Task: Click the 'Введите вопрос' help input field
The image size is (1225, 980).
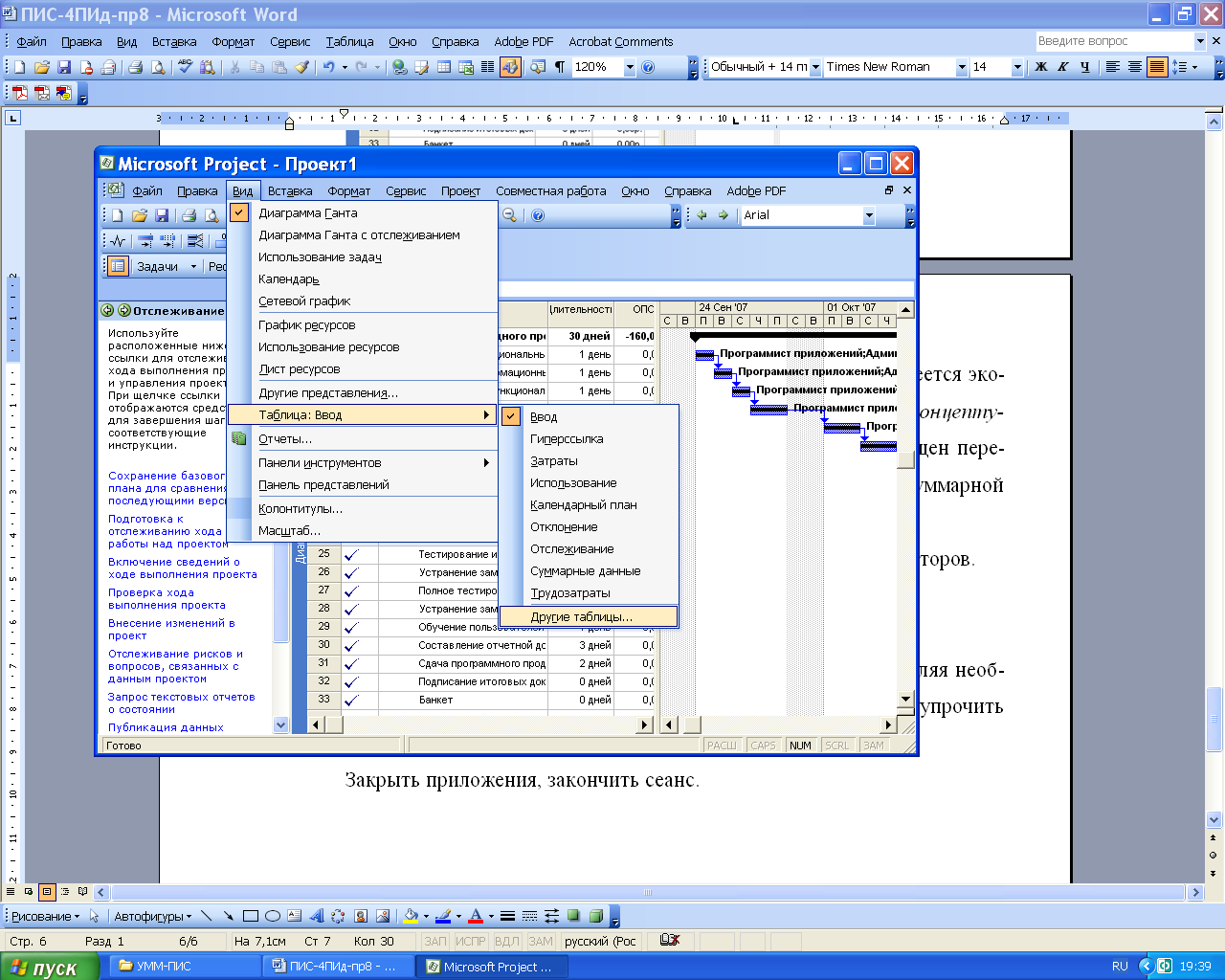Action: coord(1114,41)
